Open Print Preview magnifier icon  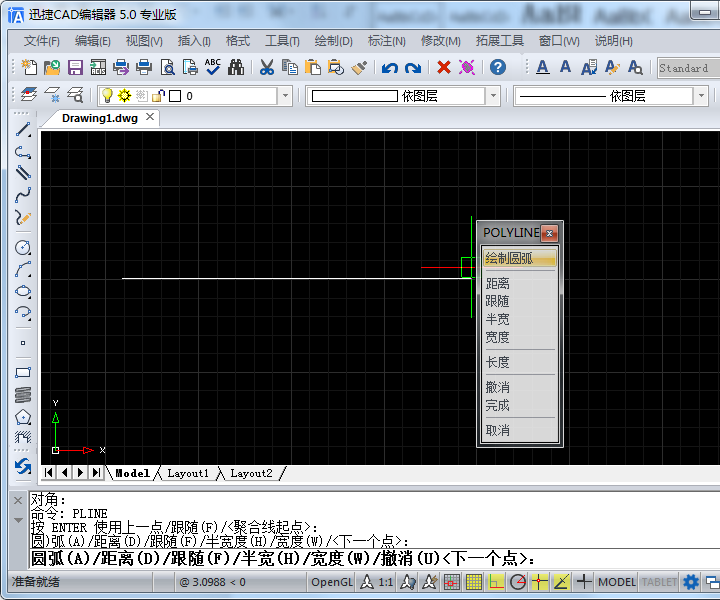tap(167, 67)
